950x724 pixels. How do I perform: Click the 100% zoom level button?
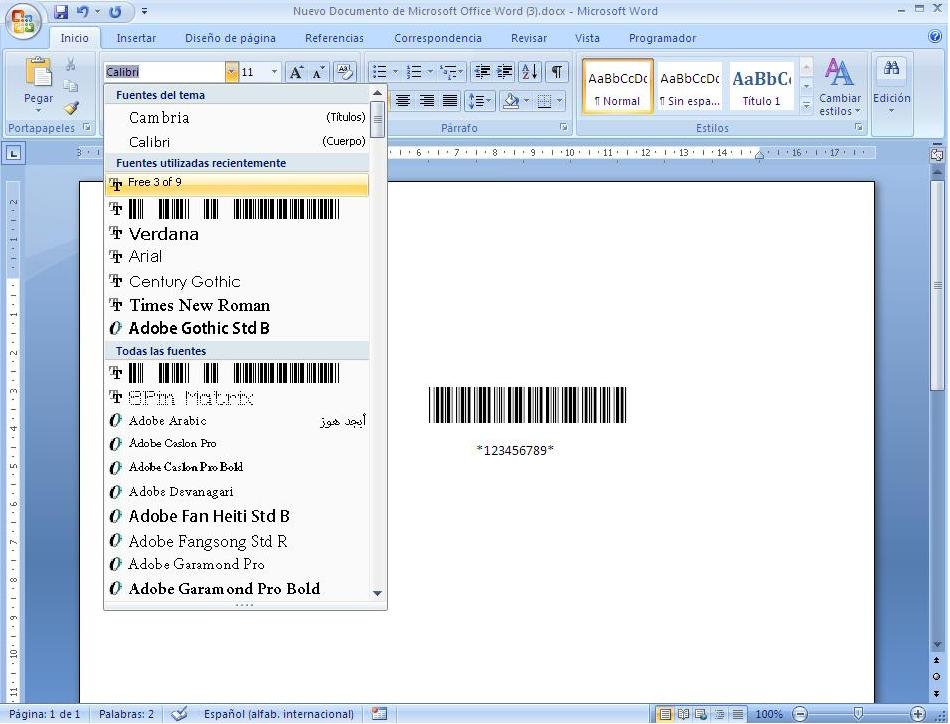click(x=769, y=714)
